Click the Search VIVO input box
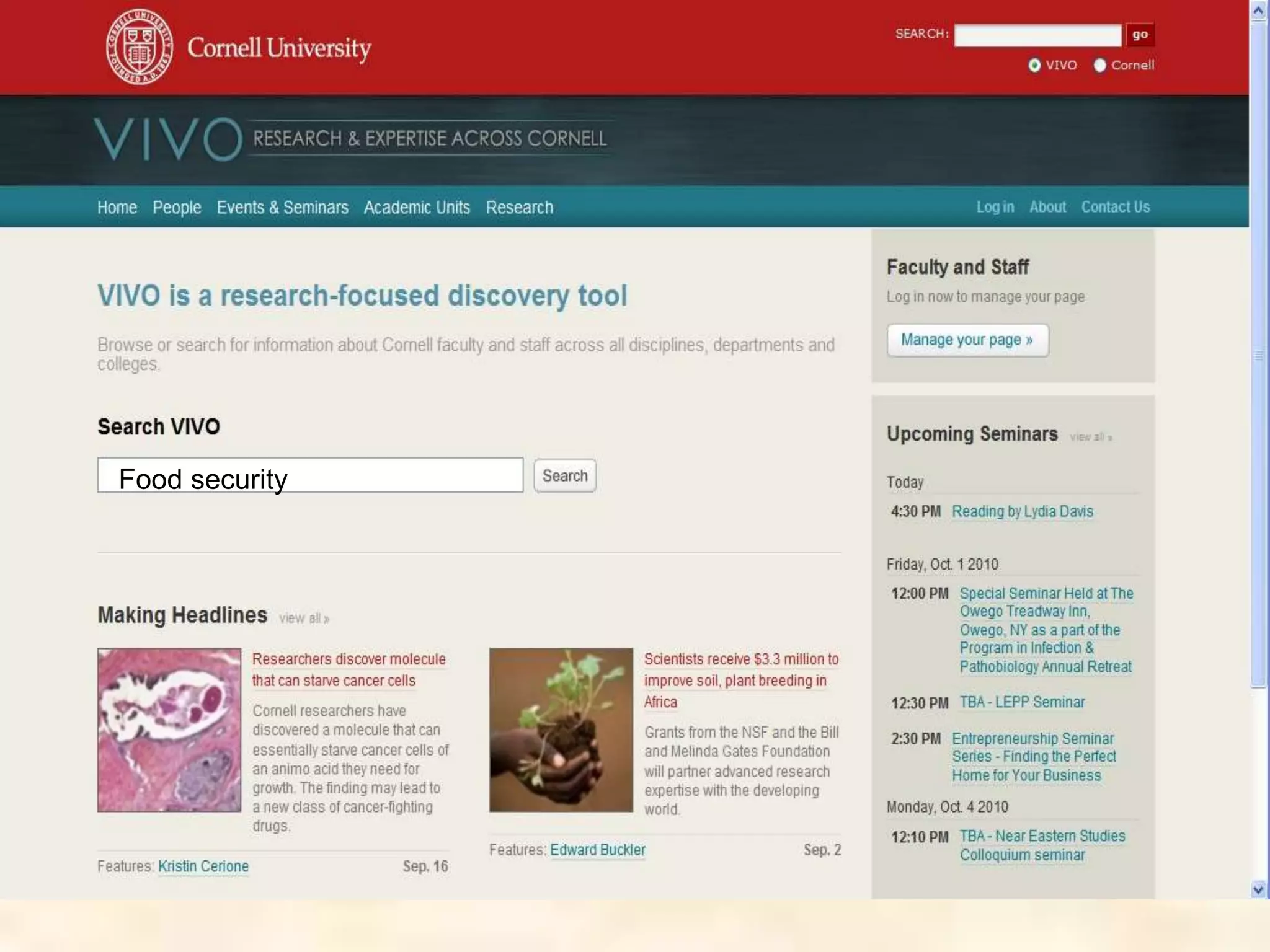The image size is (1270, 952). [310, 475]
